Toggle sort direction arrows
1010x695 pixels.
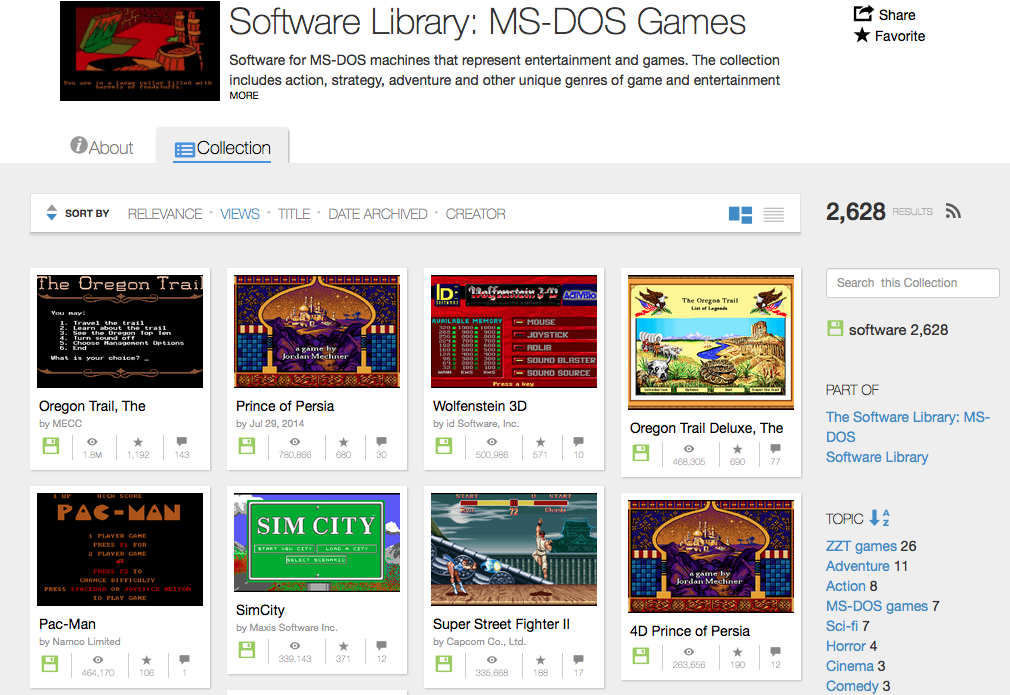pos(52,213)
